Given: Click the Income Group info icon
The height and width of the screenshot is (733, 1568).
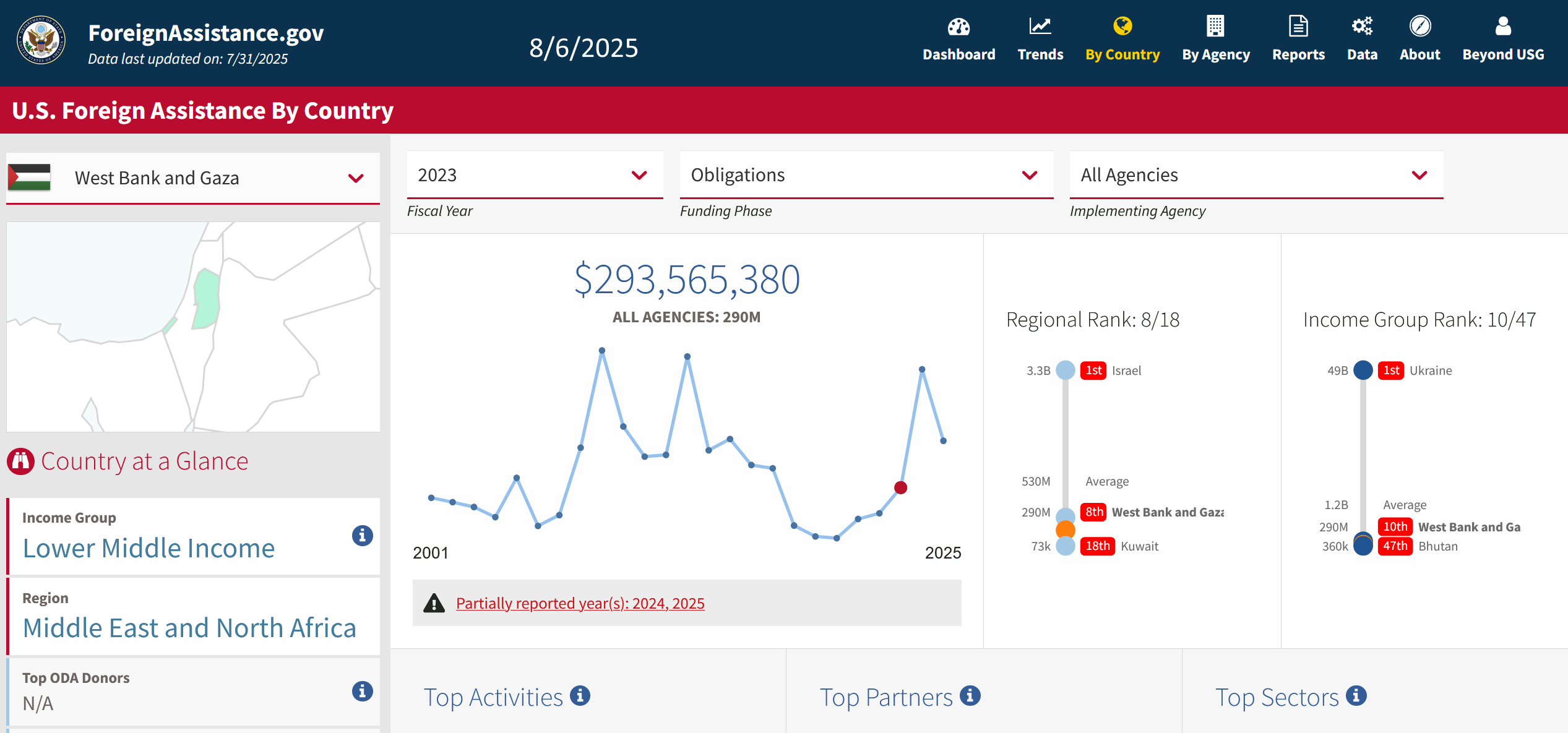Looking at the screenshot, I should (362, 535).
